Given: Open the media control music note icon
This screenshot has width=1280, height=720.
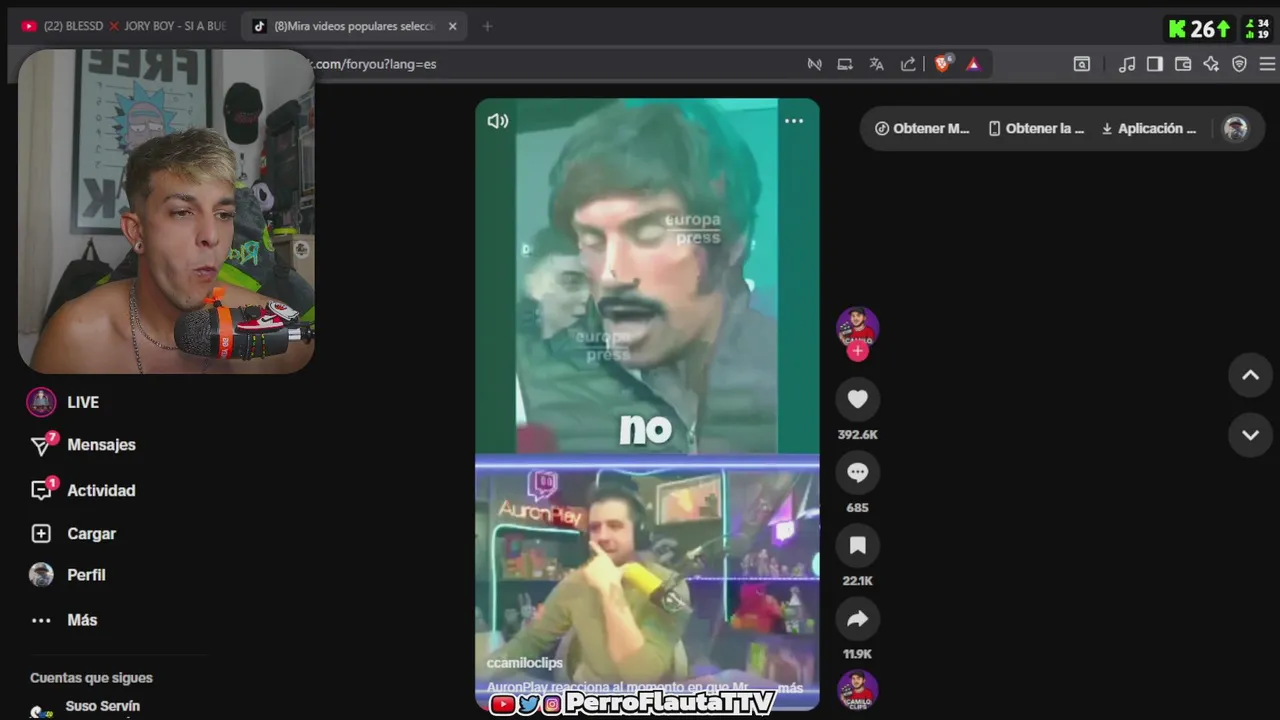Looking at the screenshot, I should [1127, 64].
